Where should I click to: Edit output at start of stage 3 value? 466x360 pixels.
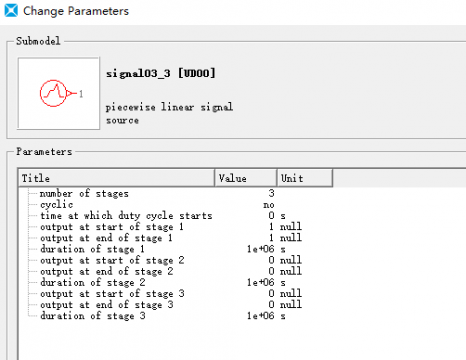[271, 294]
